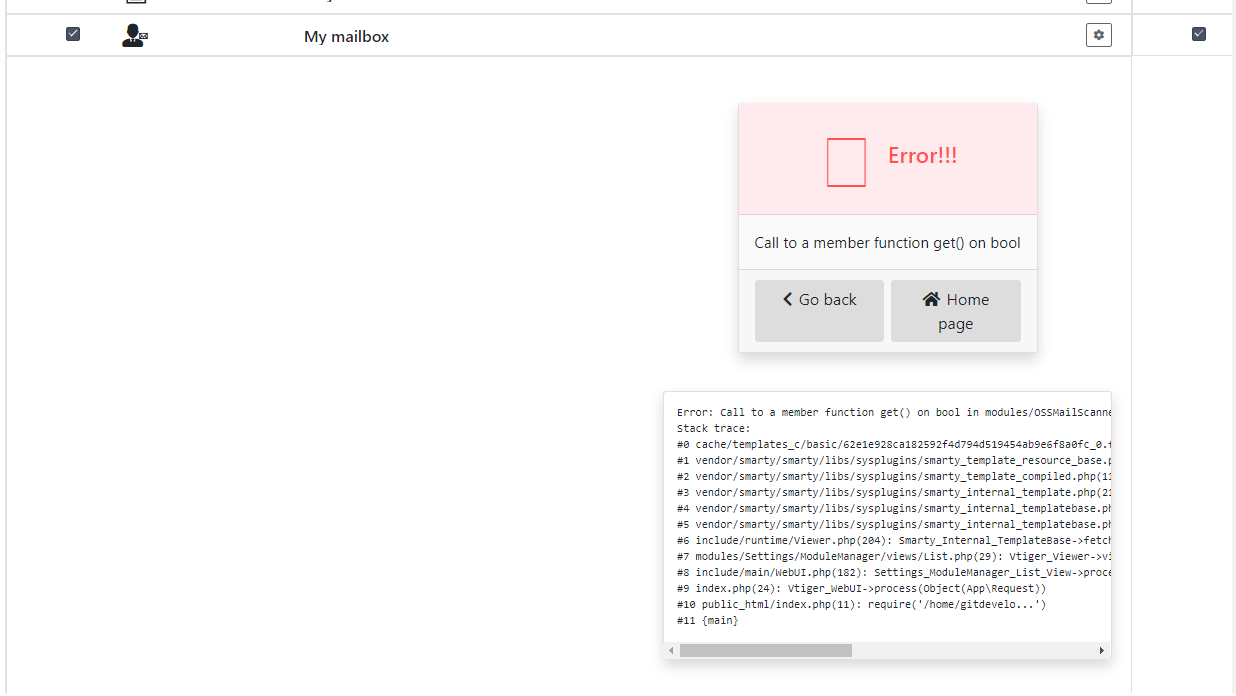The image size is (1236, 696).
Task: Click the horizontal scrollbar thumb in stack trace
Action: click(x=766, y=650)
